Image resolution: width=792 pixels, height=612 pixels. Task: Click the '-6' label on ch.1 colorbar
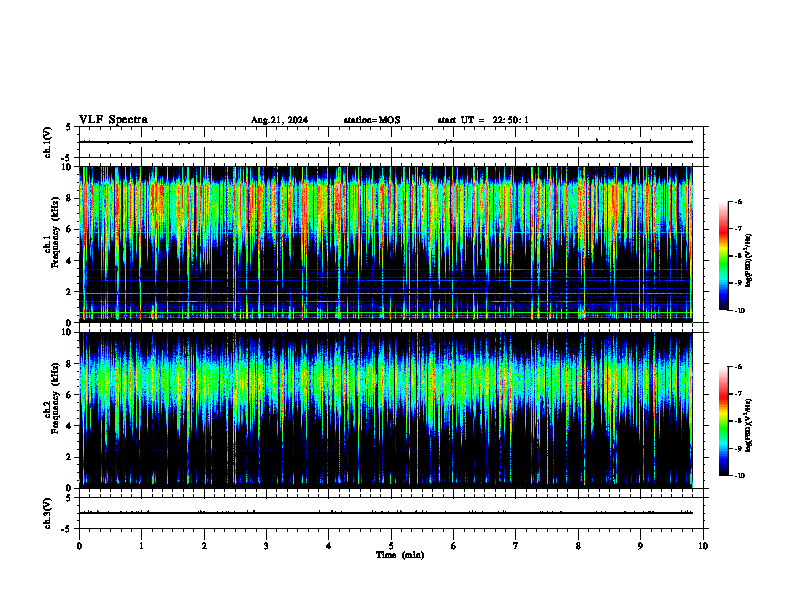coord(738,201)
